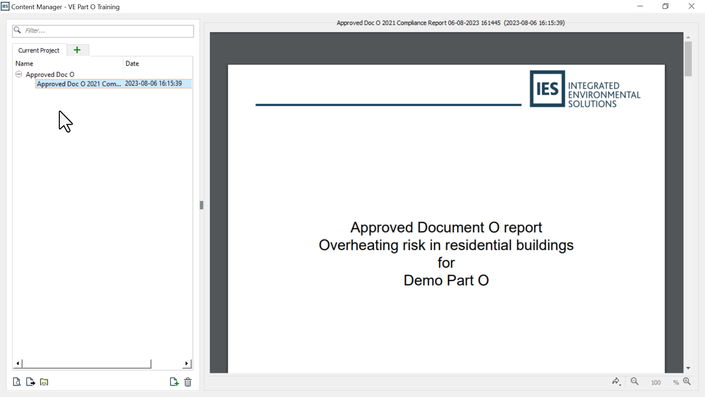
Task: Click the report title above the preview
Action: coord(451,22)
